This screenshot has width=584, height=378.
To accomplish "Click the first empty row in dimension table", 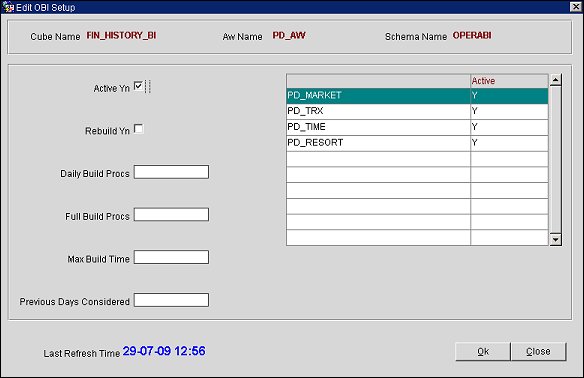I will point(417,159).
